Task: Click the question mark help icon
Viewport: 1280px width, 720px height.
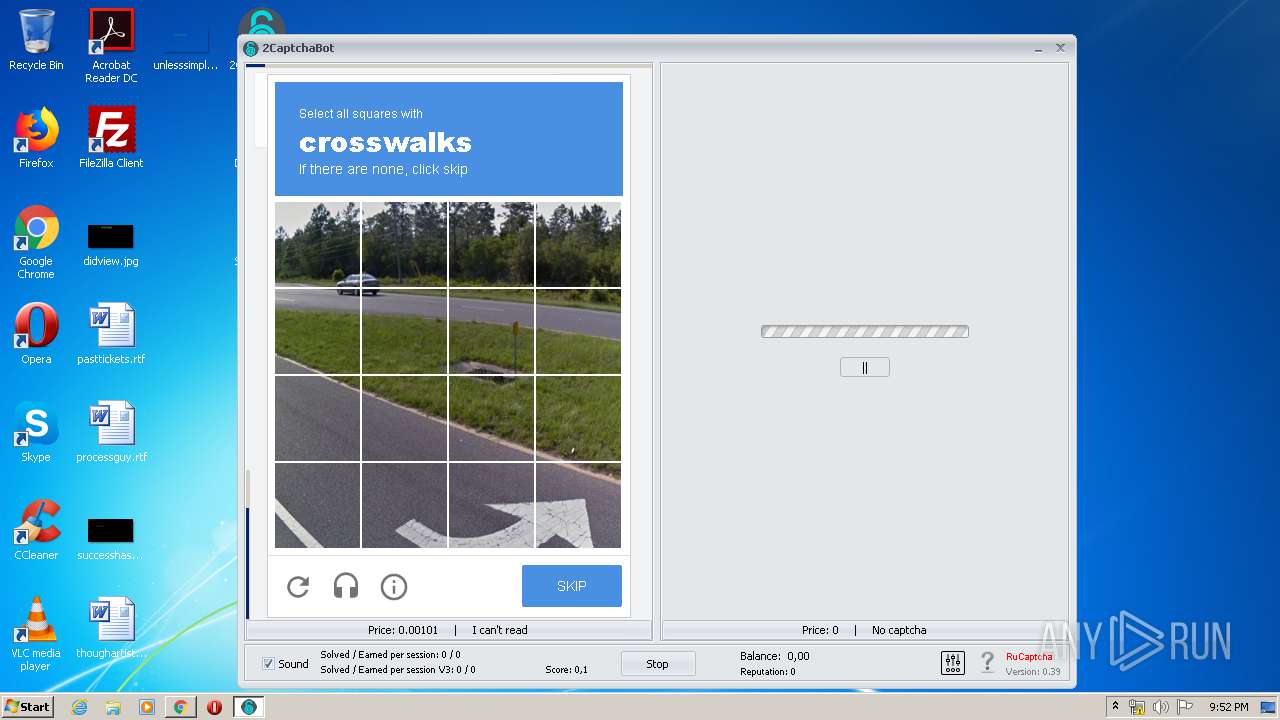Action: [x=987, y=662]
